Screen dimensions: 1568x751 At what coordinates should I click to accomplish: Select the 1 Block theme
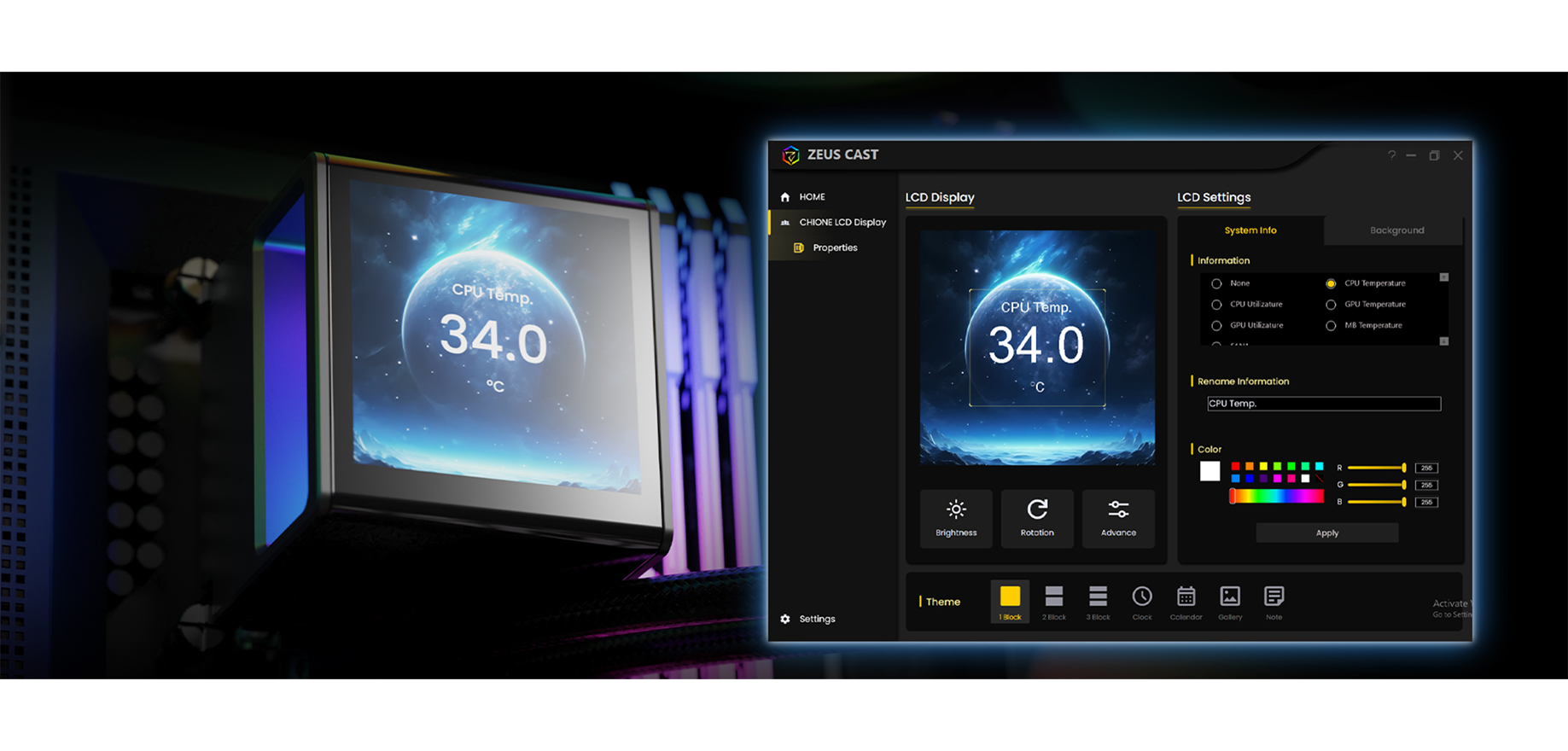pos(1010,602)
